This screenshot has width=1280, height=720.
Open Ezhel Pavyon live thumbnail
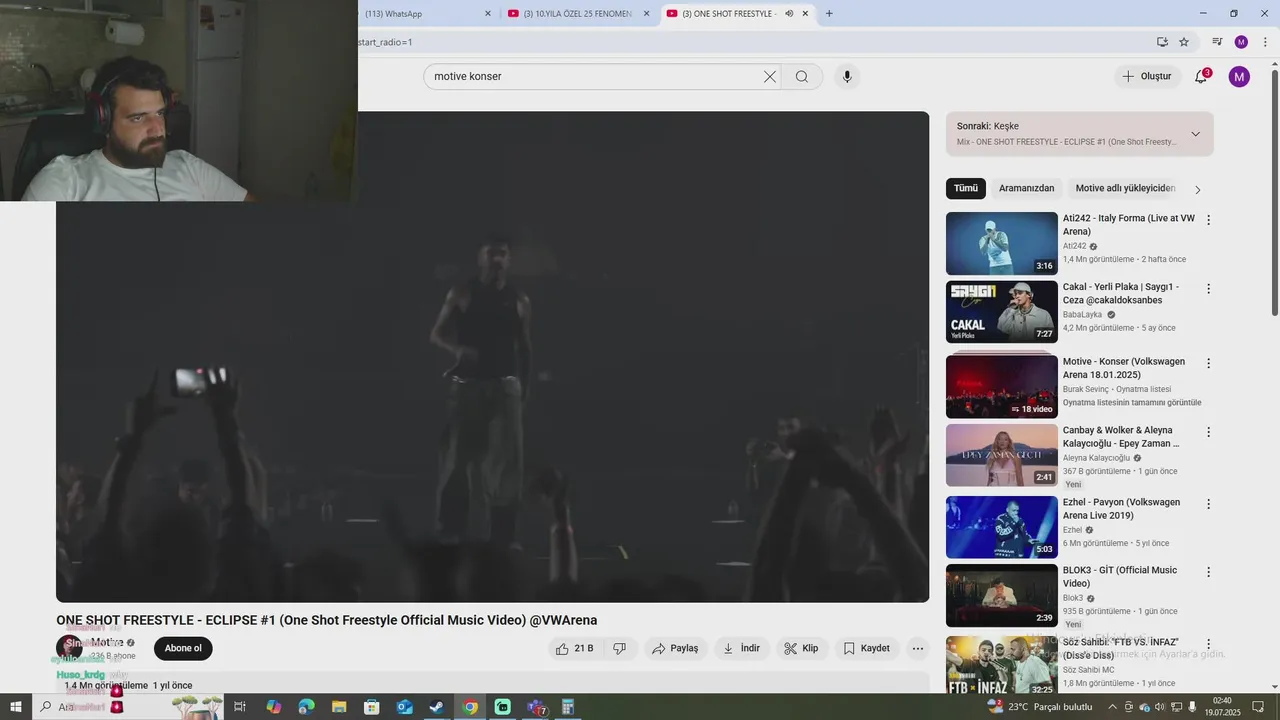click(1001, 527)
